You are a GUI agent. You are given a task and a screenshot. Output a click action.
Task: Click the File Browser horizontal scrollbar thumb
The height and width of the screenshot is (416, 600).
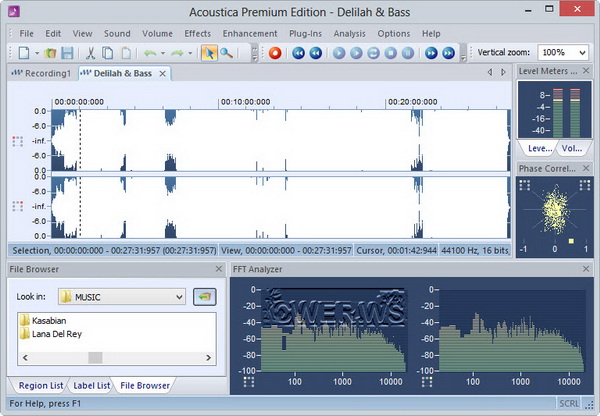pos(95,357)
